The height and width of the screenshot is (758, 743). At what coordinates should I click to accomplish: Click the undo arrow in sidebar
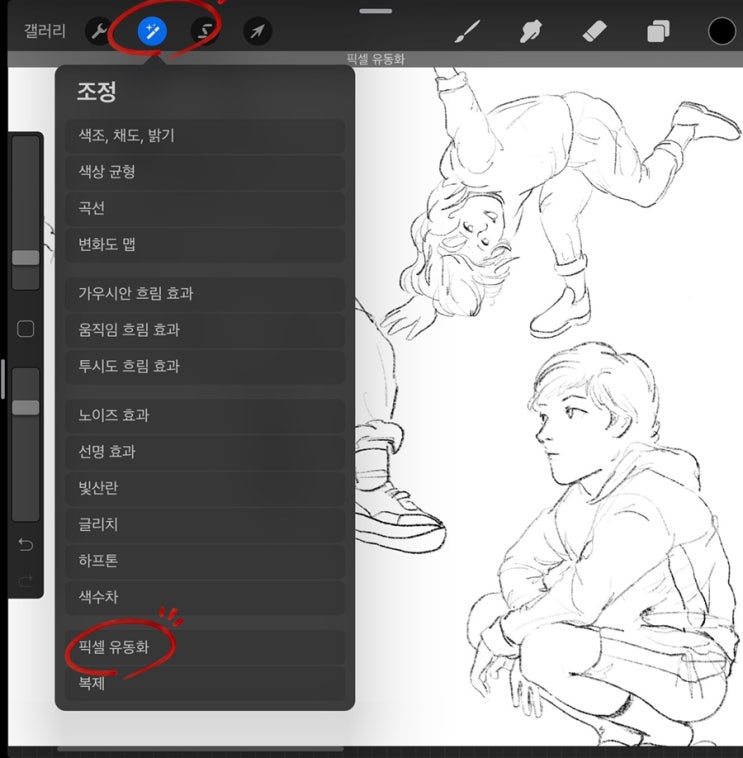(26, 545)
